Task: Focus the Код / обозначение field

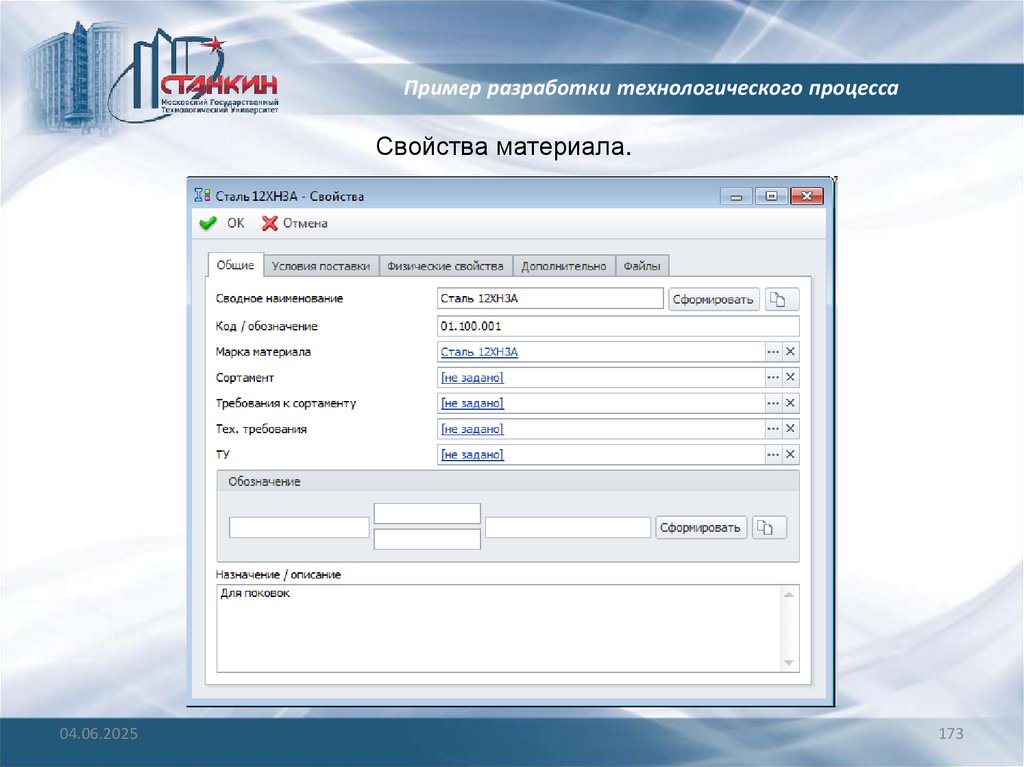Action: click(x=618, y=326)
